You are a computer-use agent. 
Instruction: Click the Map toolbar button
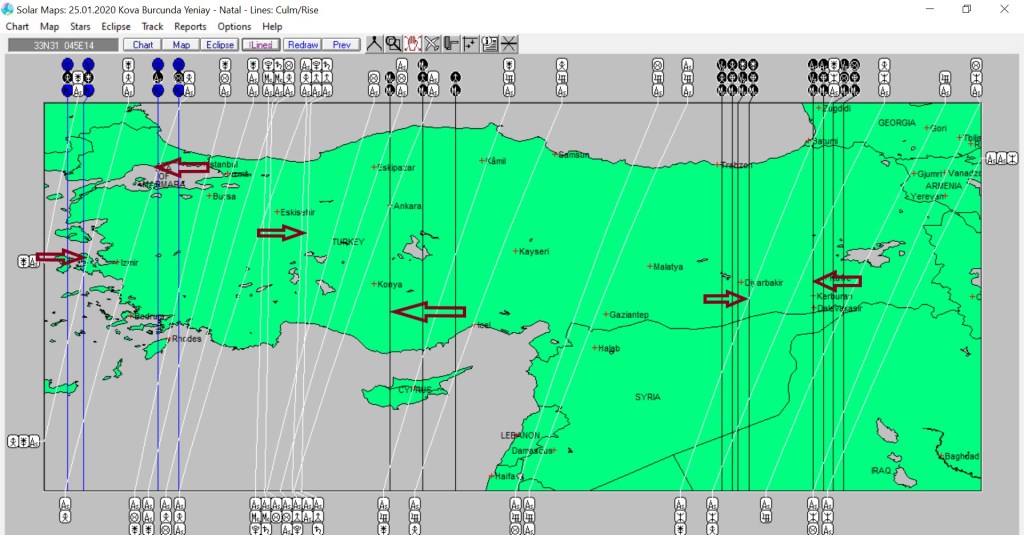pyautogui.click(x=181, y=45)
